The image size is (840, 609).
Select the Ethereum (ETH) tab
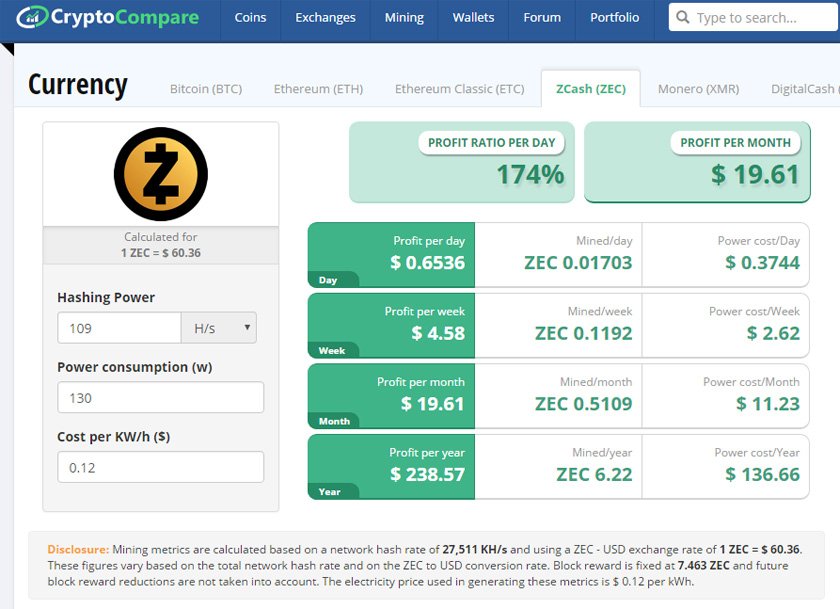(318, 89)
